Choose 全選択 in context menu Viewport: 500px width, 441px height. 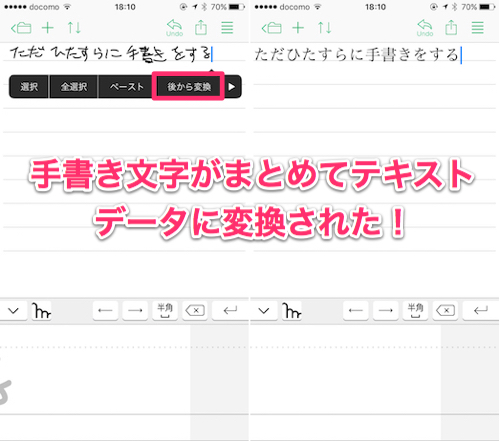[74, 87]
